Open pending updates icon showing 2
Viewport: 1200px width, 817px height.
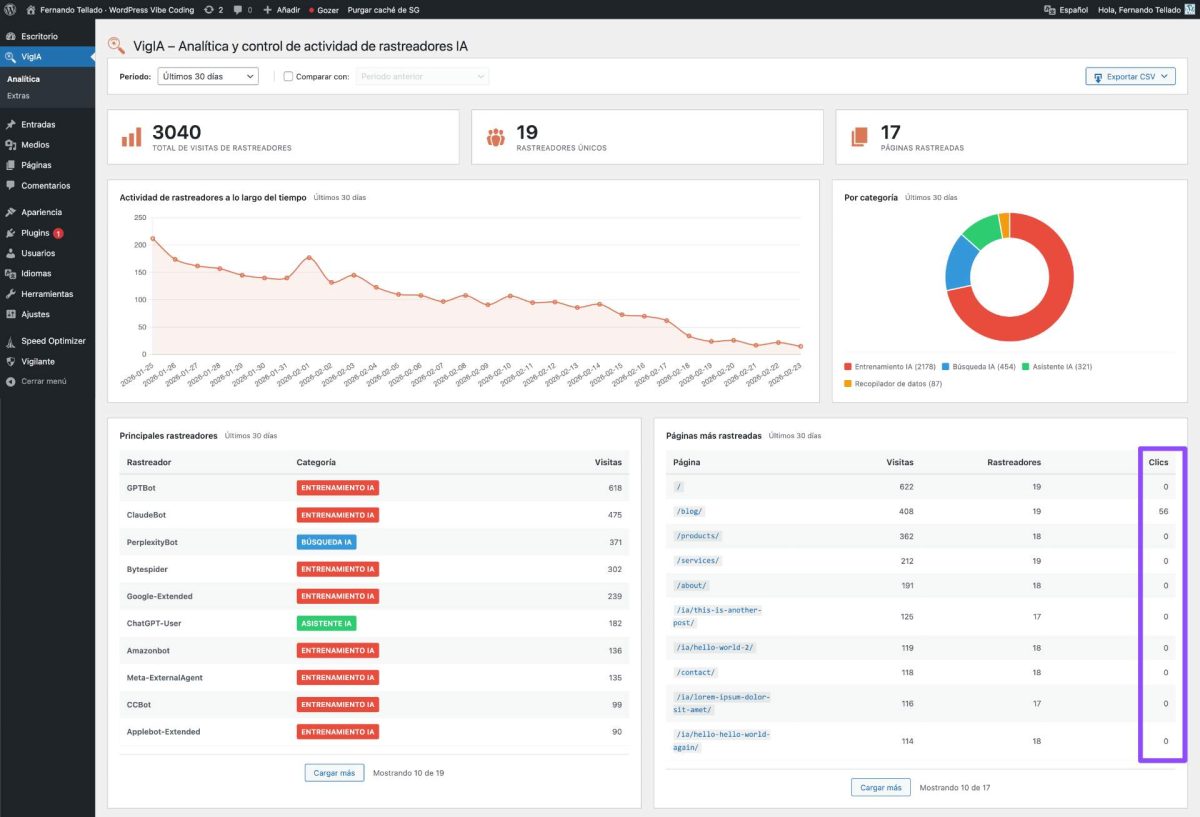207,8
